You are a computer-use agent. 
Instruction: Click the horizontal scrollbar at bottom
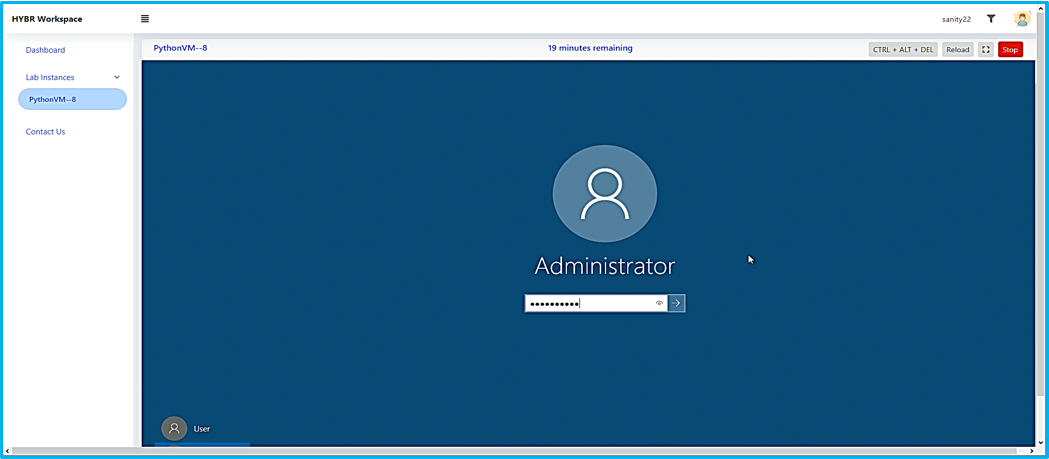500,452
